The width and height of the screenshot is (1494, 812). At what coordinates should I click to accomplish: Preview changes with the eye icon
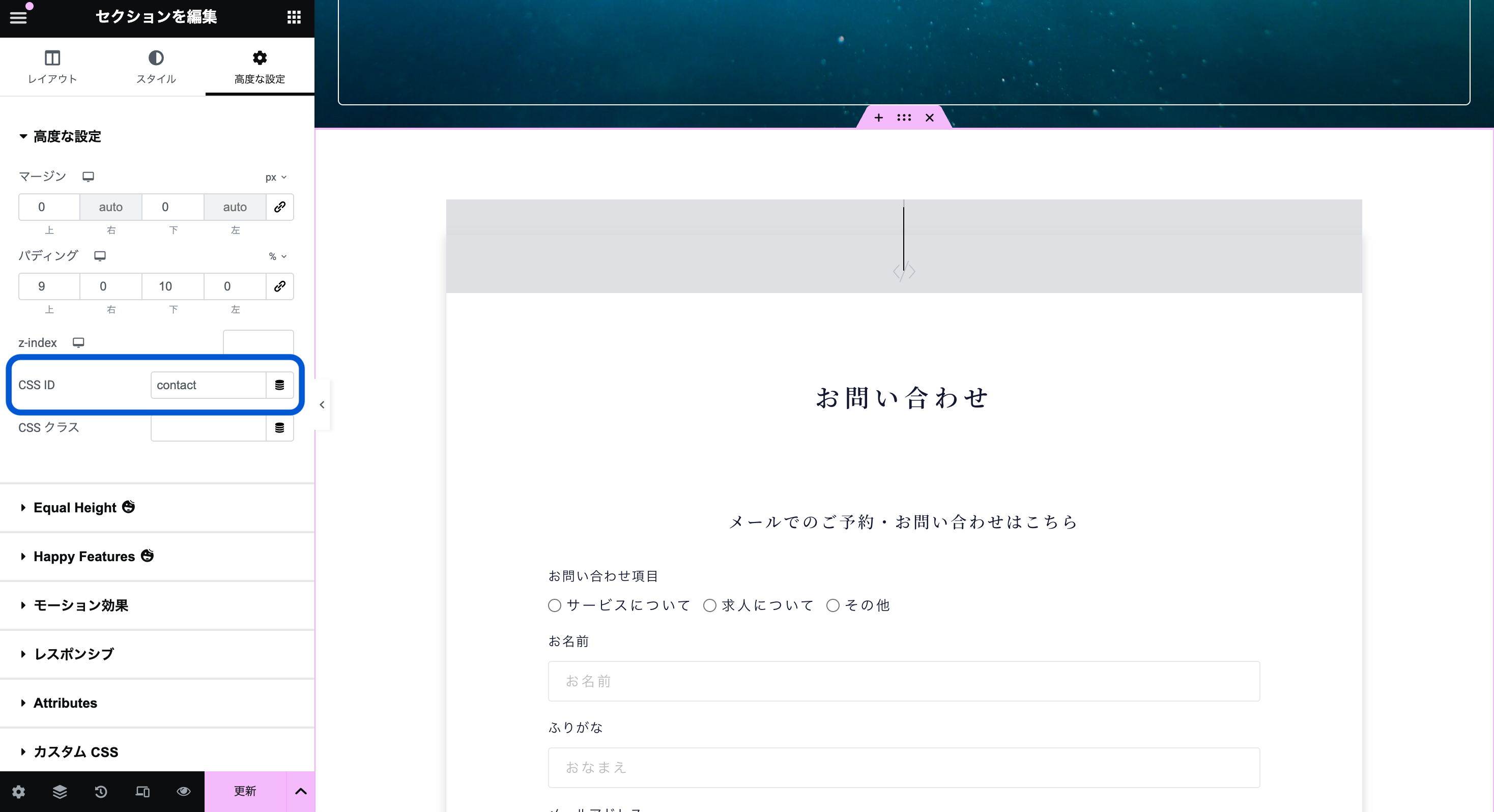click(184, 792)
